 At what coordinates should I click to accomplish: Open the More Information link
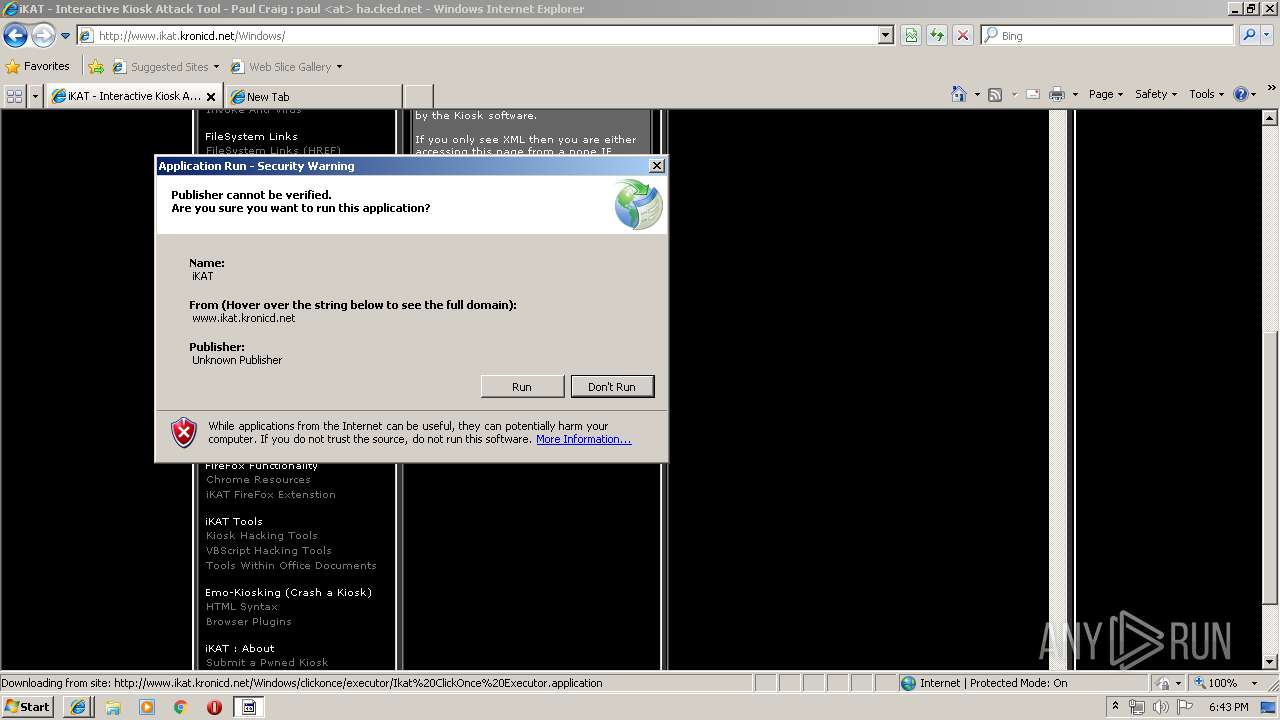pos(584,439)
